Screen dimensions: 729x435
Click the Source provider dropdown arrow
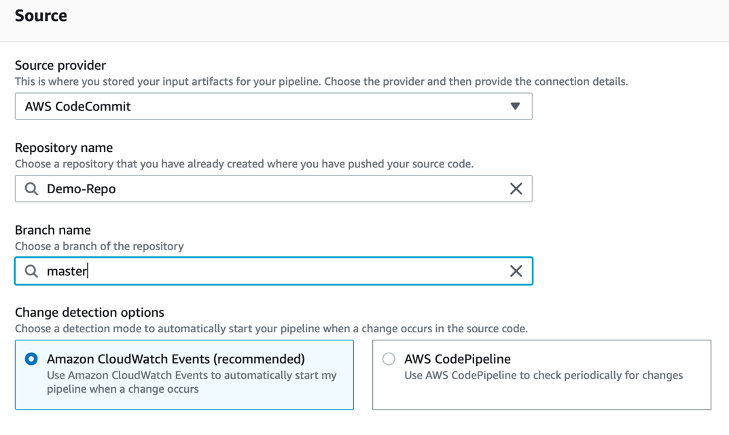coord(515,107)
